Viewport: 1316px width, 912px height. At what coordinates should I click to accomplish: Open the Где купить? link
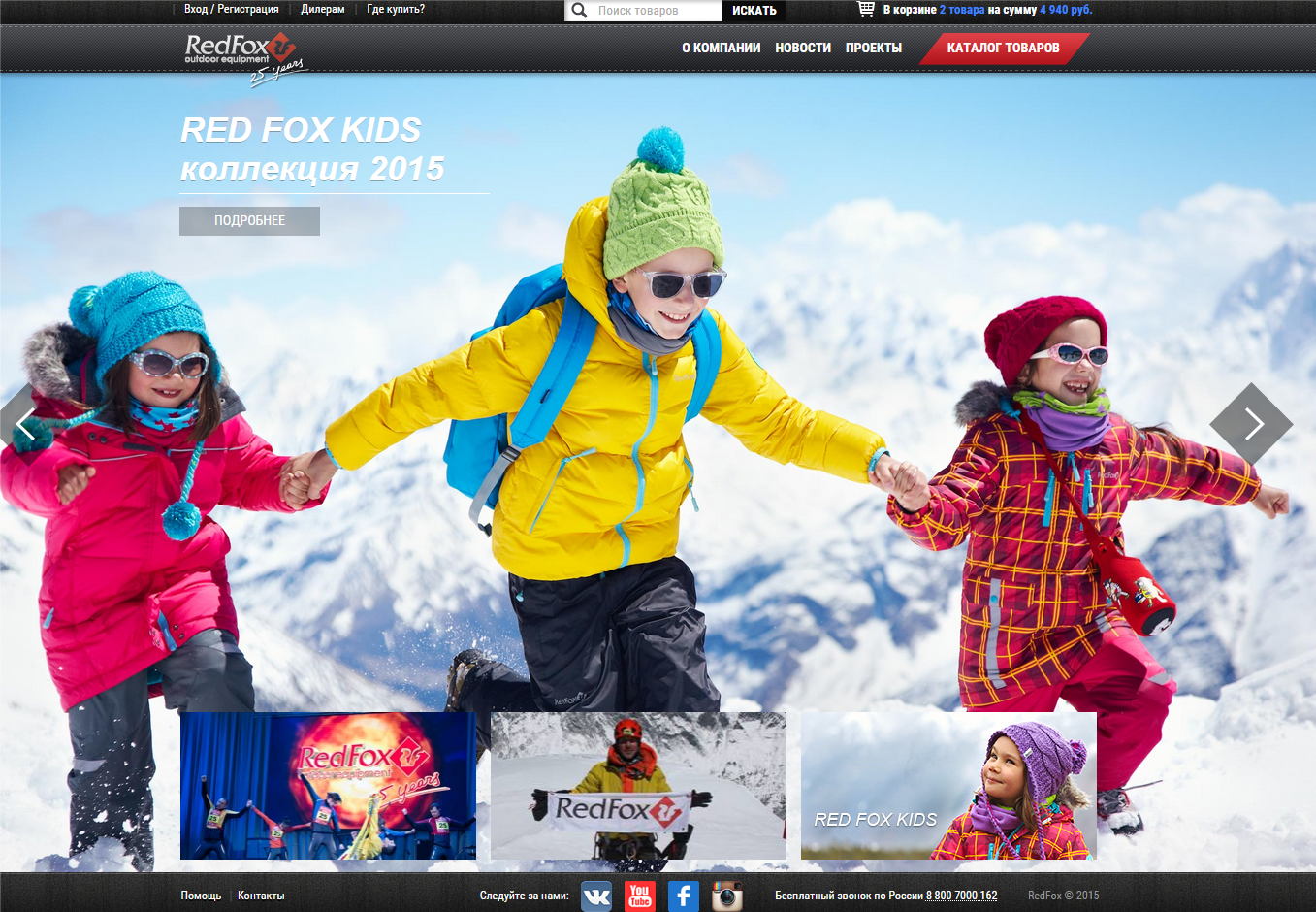click(x=396, y=9)
